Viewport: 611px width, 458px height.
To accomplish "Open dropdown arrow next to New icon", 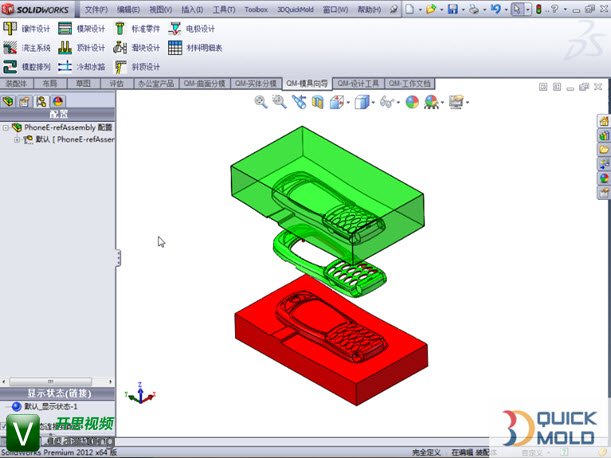I will [420, 9].
